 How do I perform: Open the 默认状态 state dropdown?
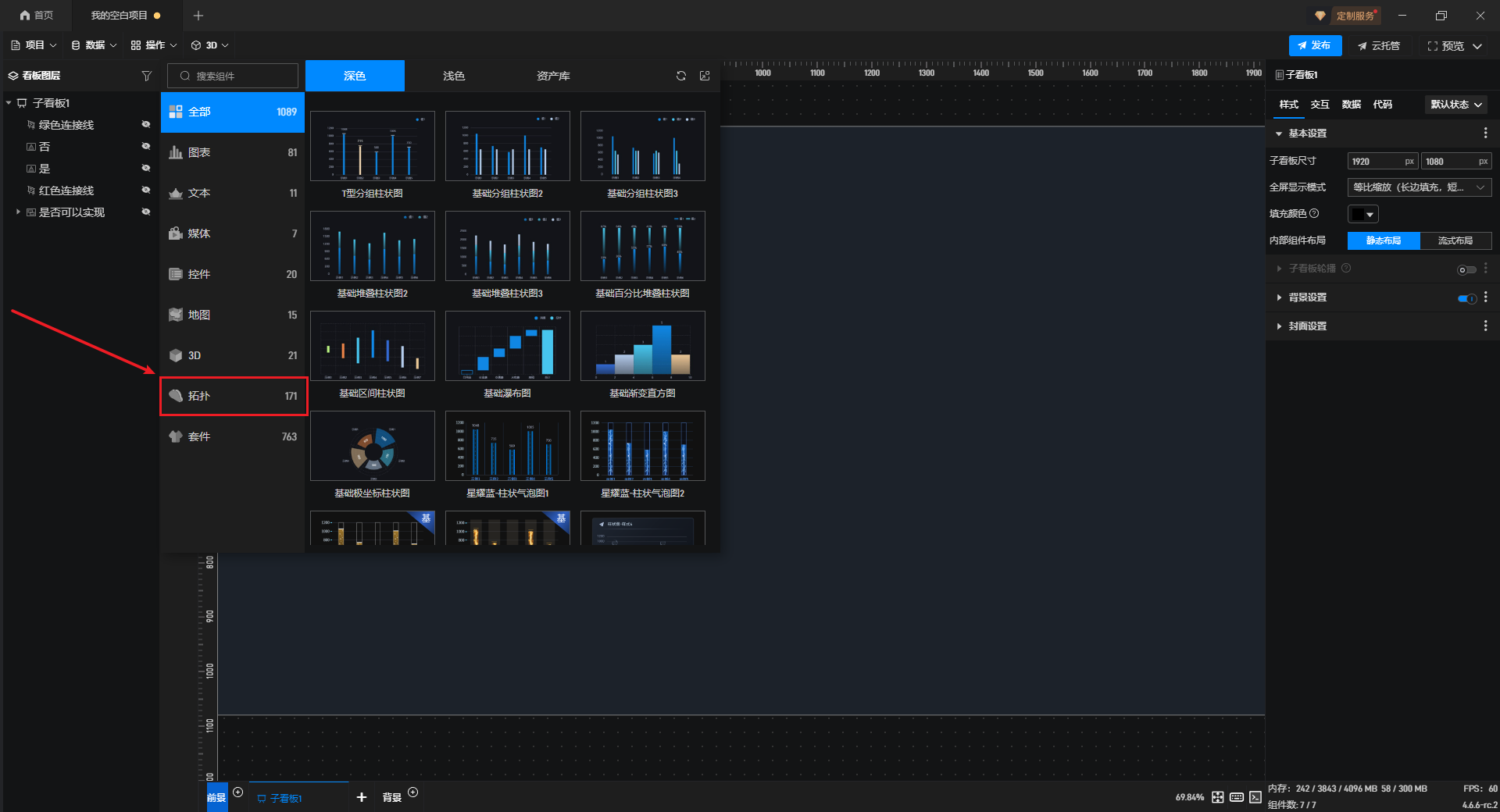pos(1456,105)
